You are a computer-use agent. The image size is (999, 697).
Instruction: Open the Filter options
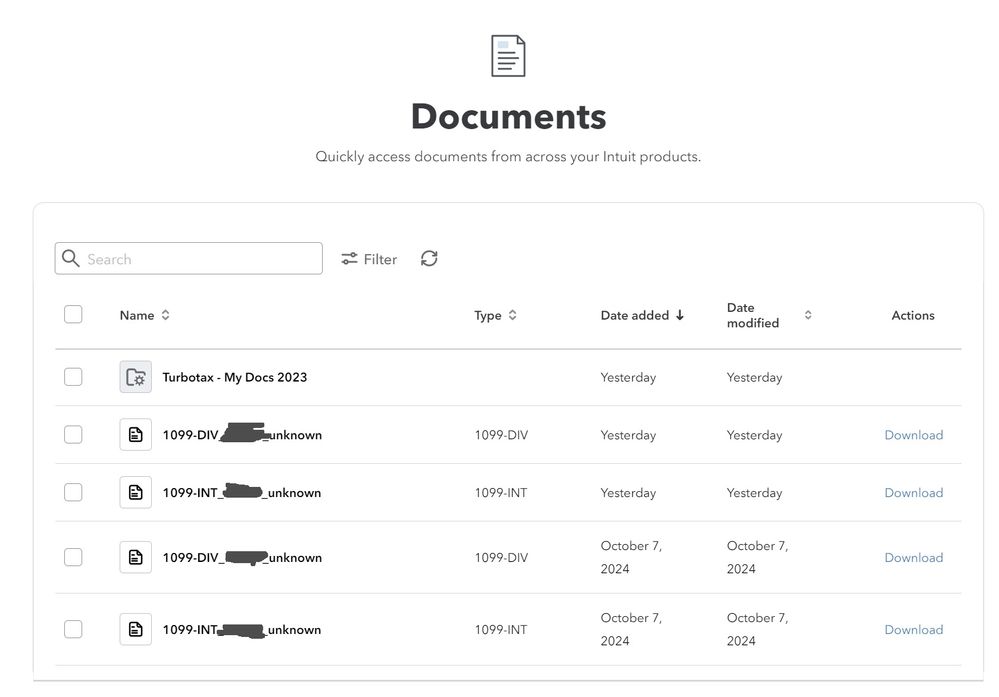369,259
